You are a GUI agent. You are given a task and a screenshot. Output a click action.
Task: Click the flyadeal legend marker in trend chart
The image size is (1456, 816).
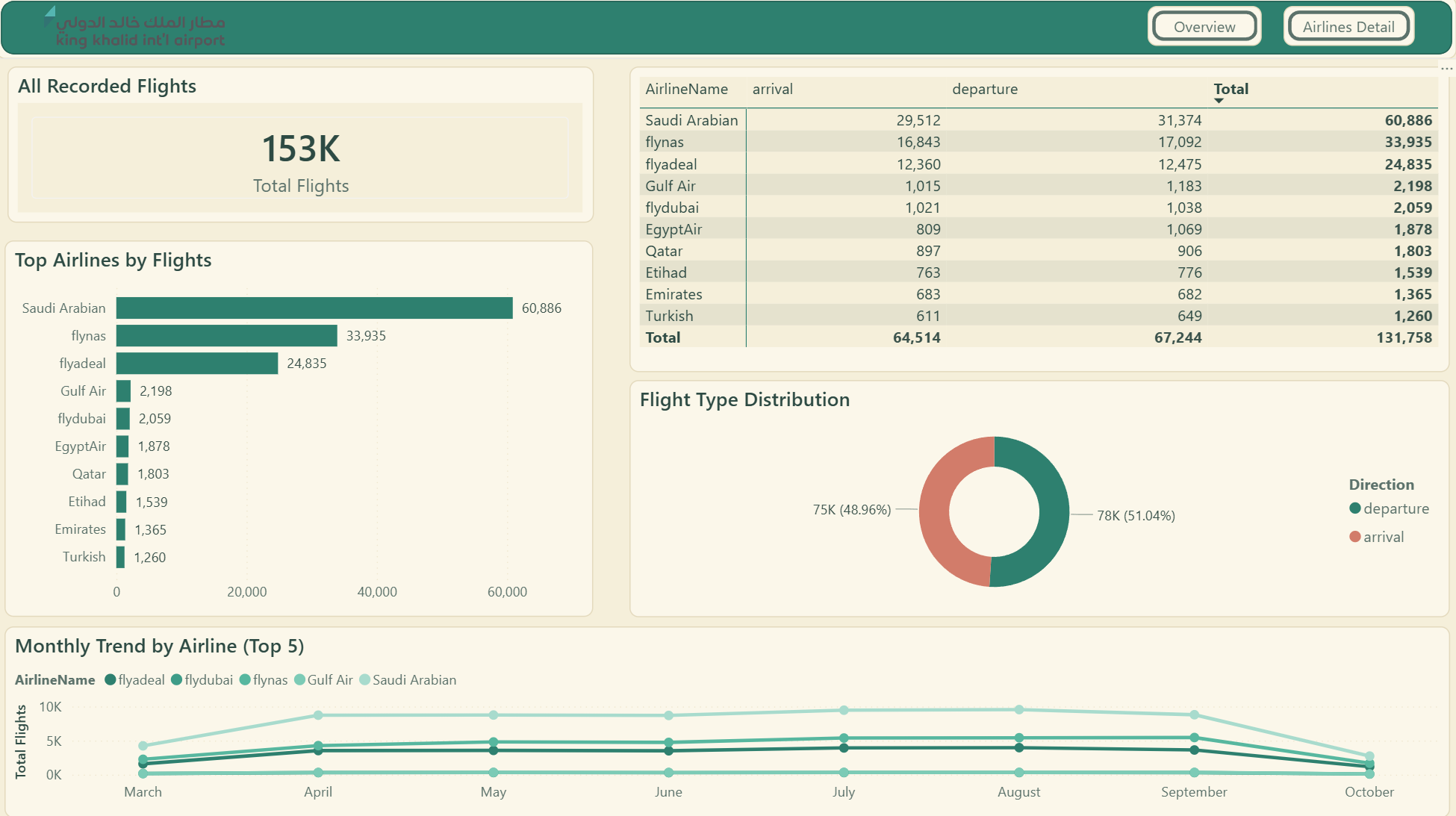(110, 679)
